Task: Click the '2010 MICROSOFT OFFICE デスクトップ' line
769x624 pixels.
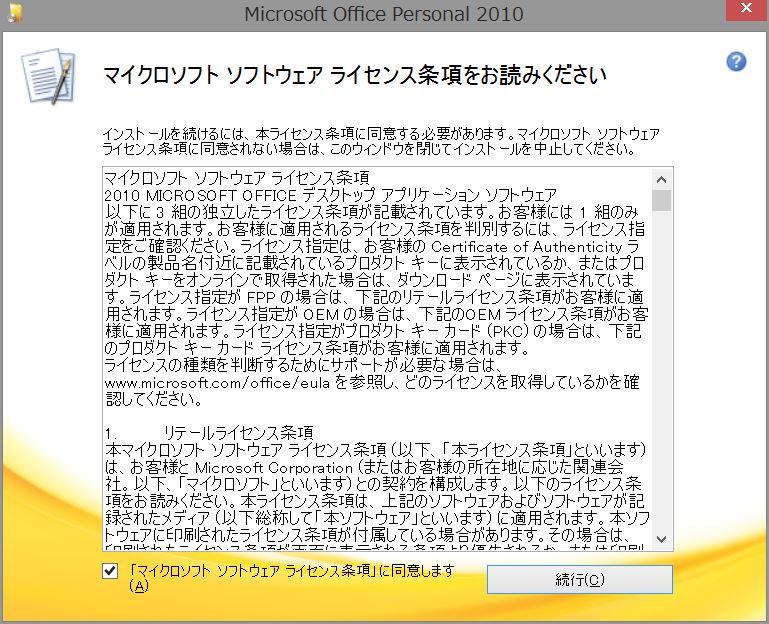Action: [x=330, y=195]
